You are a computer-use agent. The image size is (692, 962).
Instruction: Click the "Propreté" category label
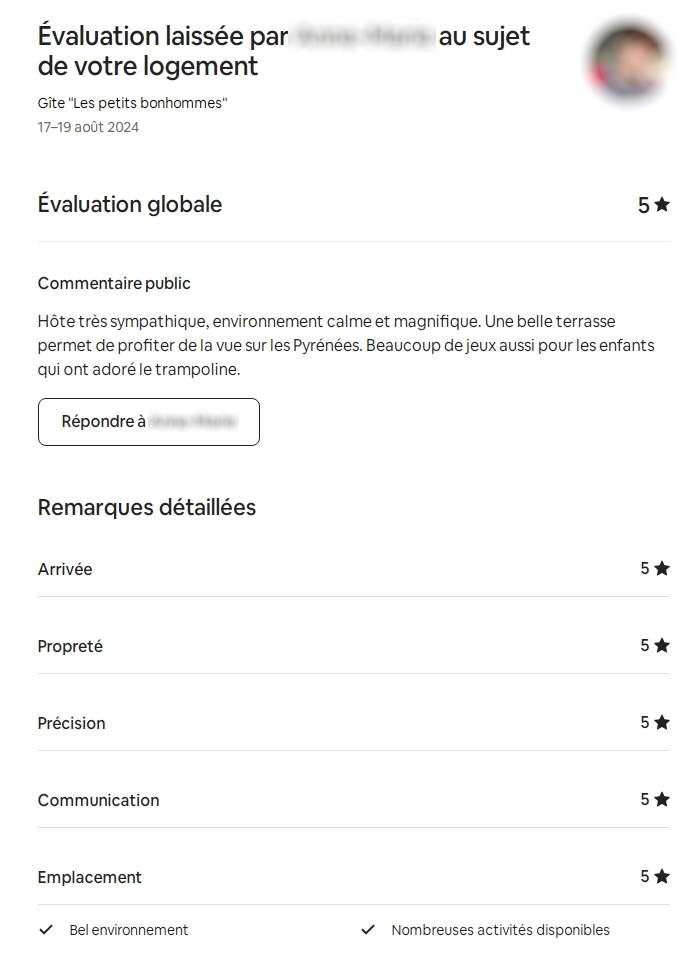(x=70, y=646)
